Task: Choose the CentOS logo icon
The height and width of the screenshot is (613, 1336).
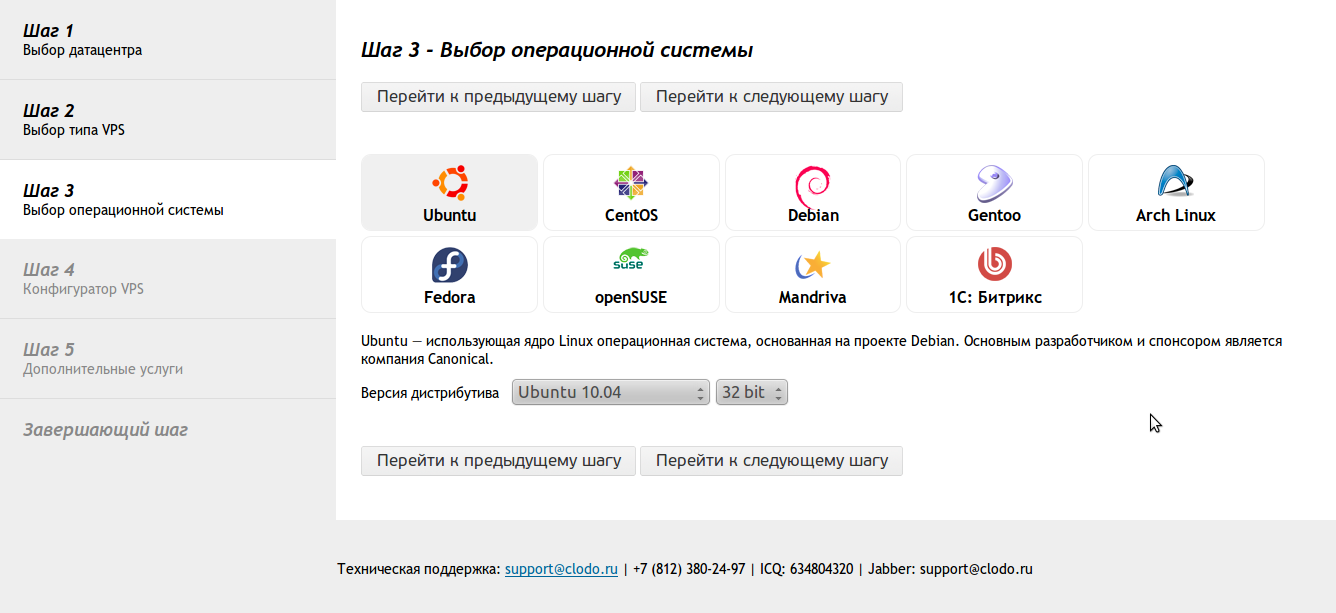Action: (x=631, y=183)
